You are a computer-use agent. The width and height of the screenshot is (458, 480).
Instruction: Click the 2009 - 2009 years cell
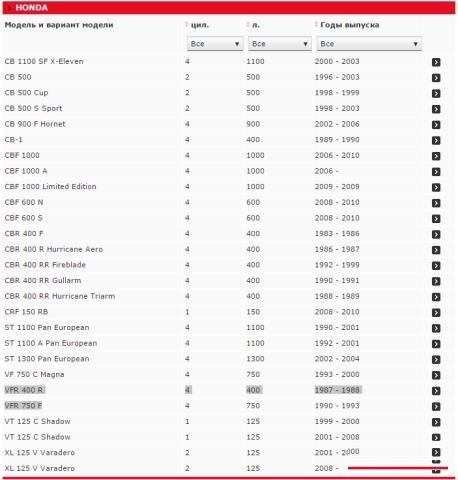point(337,187)
